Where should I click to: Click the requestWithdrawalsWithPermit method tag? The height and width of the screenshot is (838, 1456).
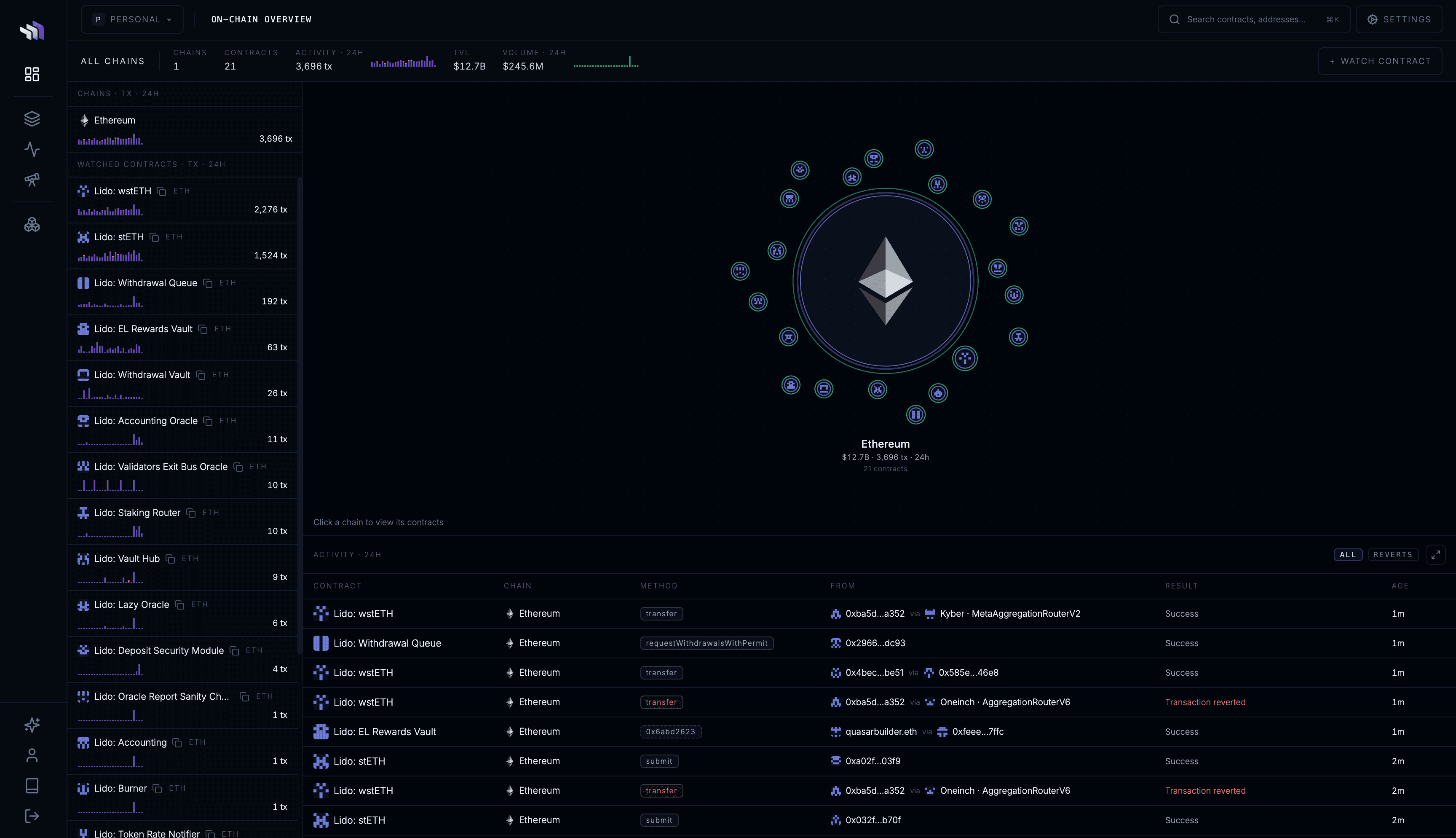click(707, 643)
